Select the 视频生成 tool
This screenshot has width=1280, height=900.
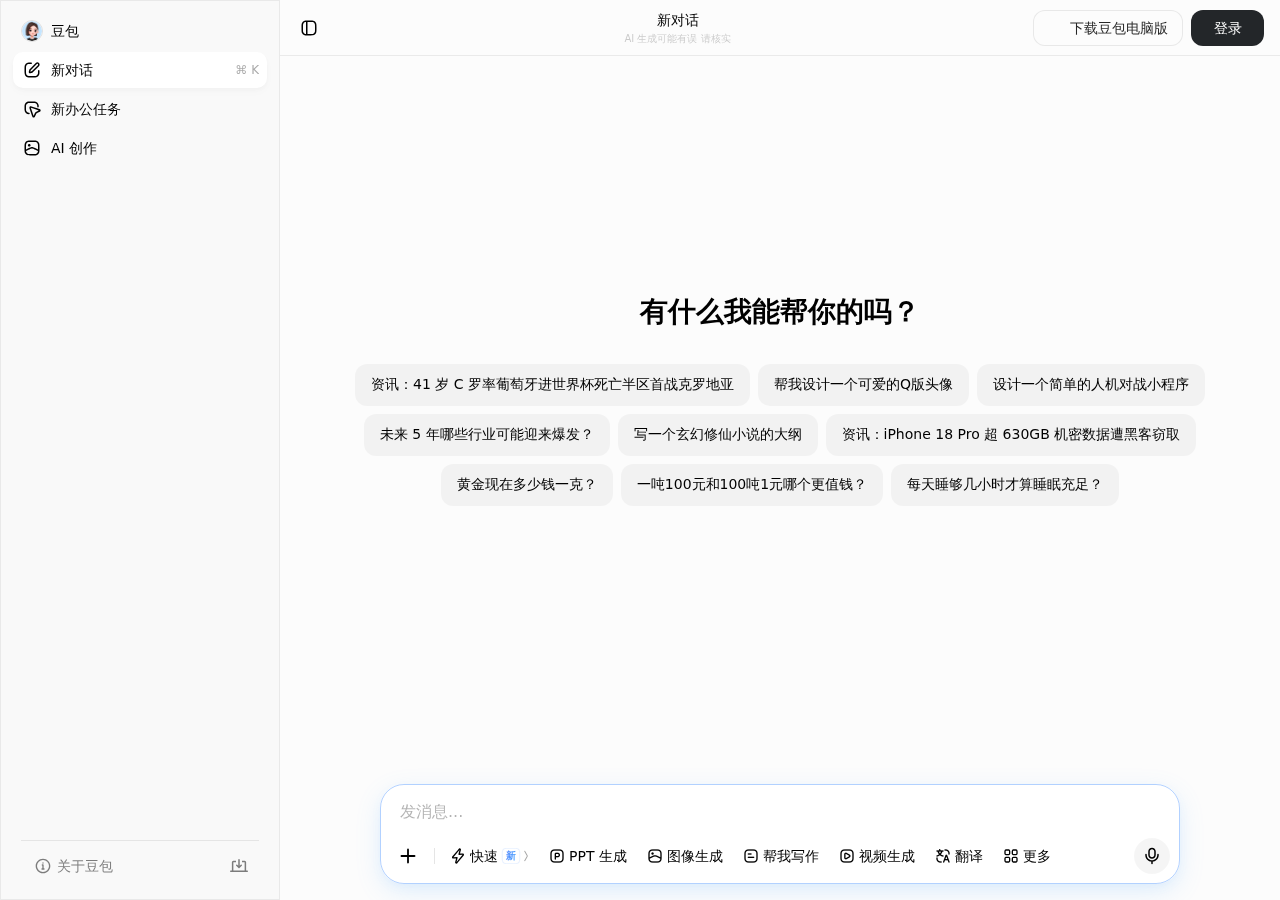(x=877, y=856)
